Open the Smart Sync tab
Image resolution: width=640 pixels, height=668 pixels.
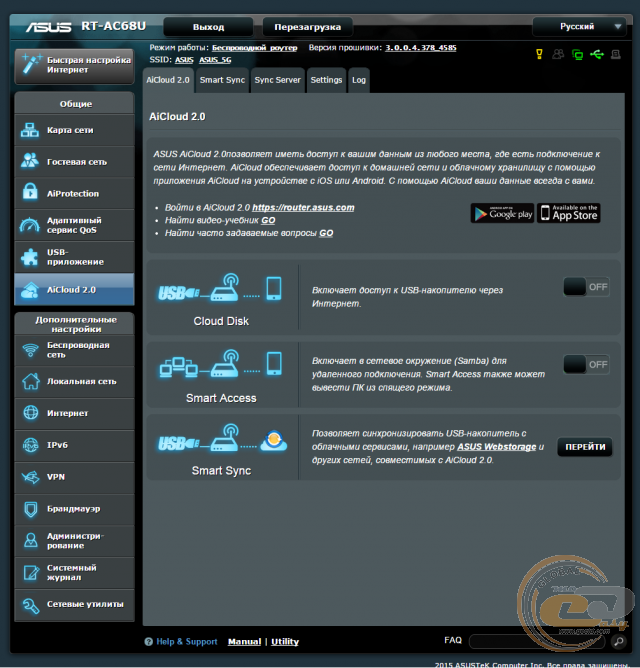click(x=222, y=80)
